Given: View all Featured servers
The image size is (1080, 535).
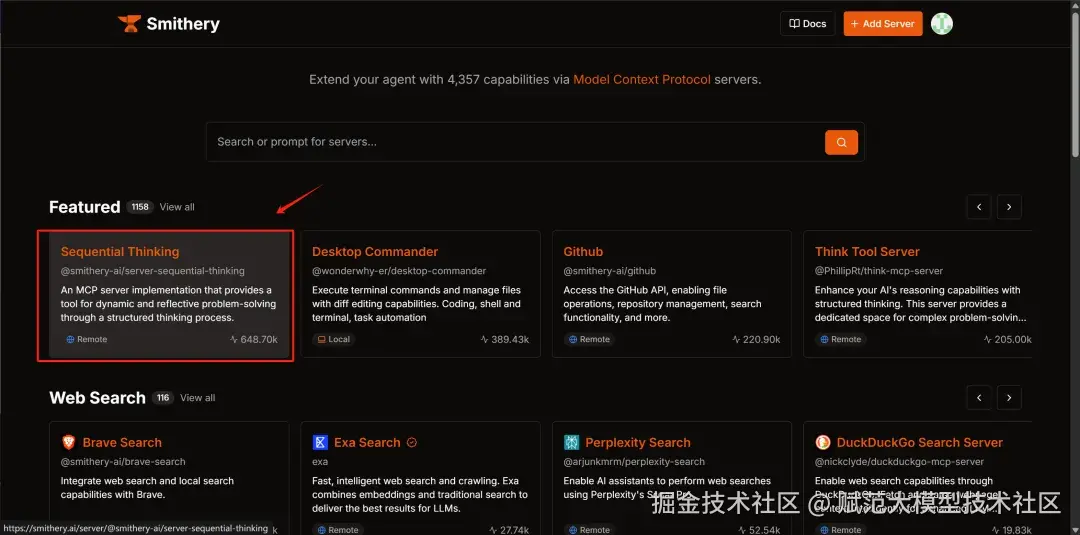Looking at the screenshot, I should coord(177,207).
